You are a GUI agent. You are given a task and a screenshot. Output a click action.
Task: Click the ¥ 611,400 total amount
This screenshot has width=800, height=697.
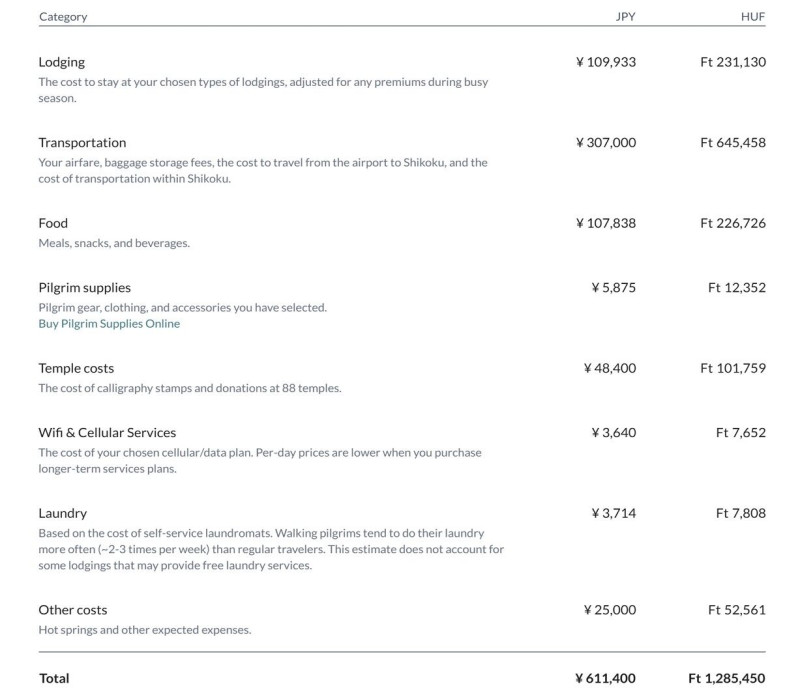[x=606, y=678]
